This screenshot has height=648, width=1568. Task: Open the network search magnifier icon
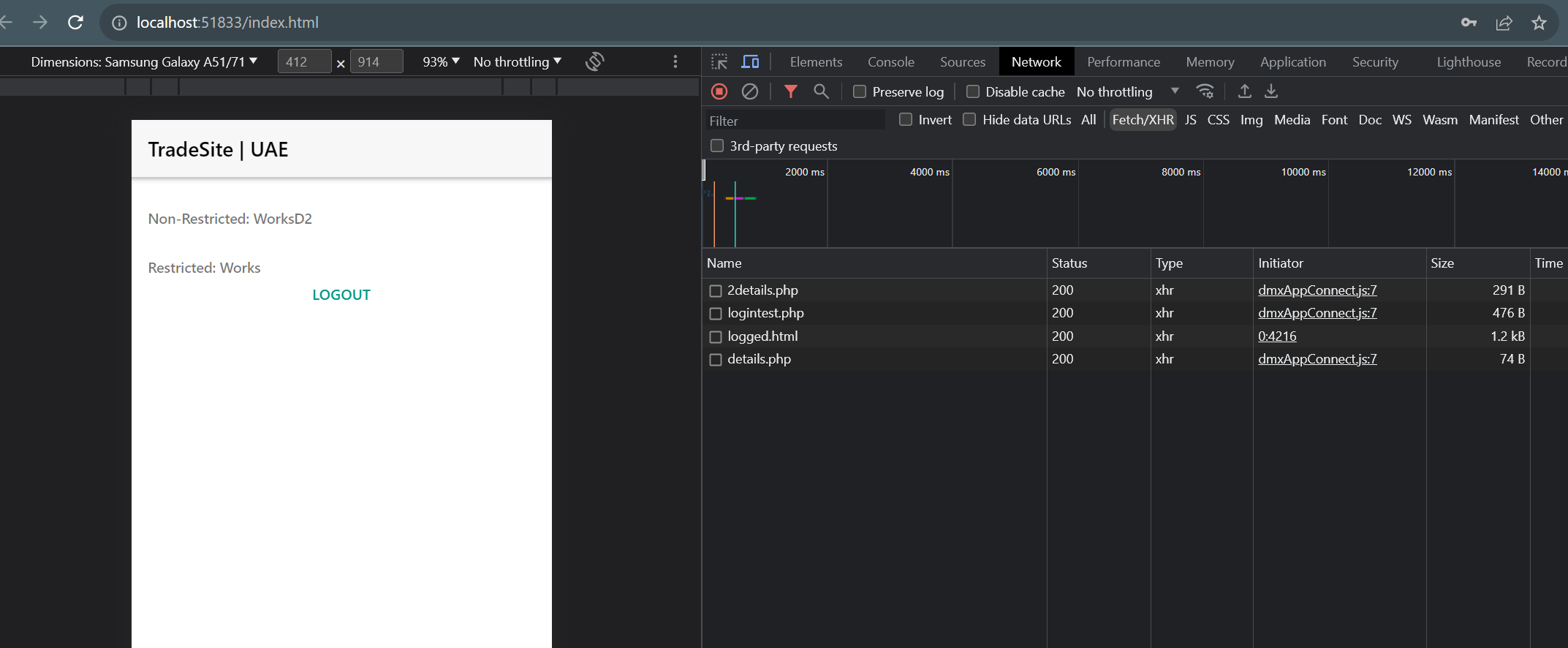[821, 91]
